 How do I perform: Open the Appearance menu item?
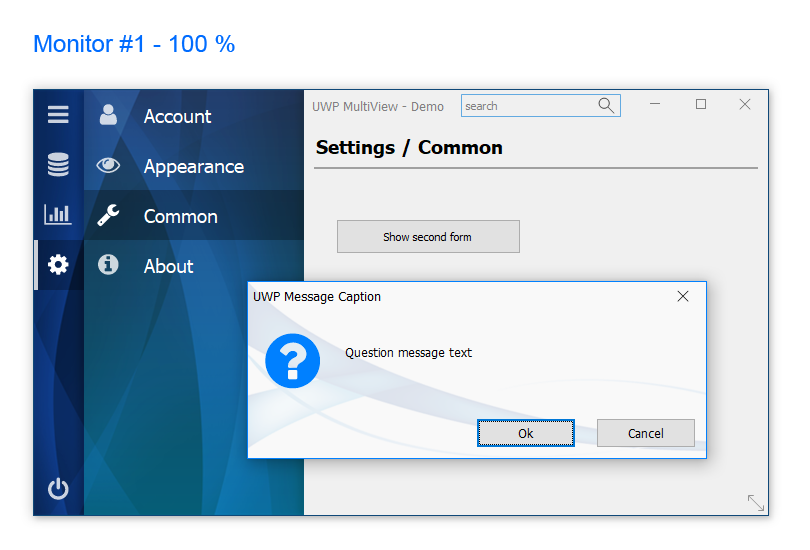point(194,165)
